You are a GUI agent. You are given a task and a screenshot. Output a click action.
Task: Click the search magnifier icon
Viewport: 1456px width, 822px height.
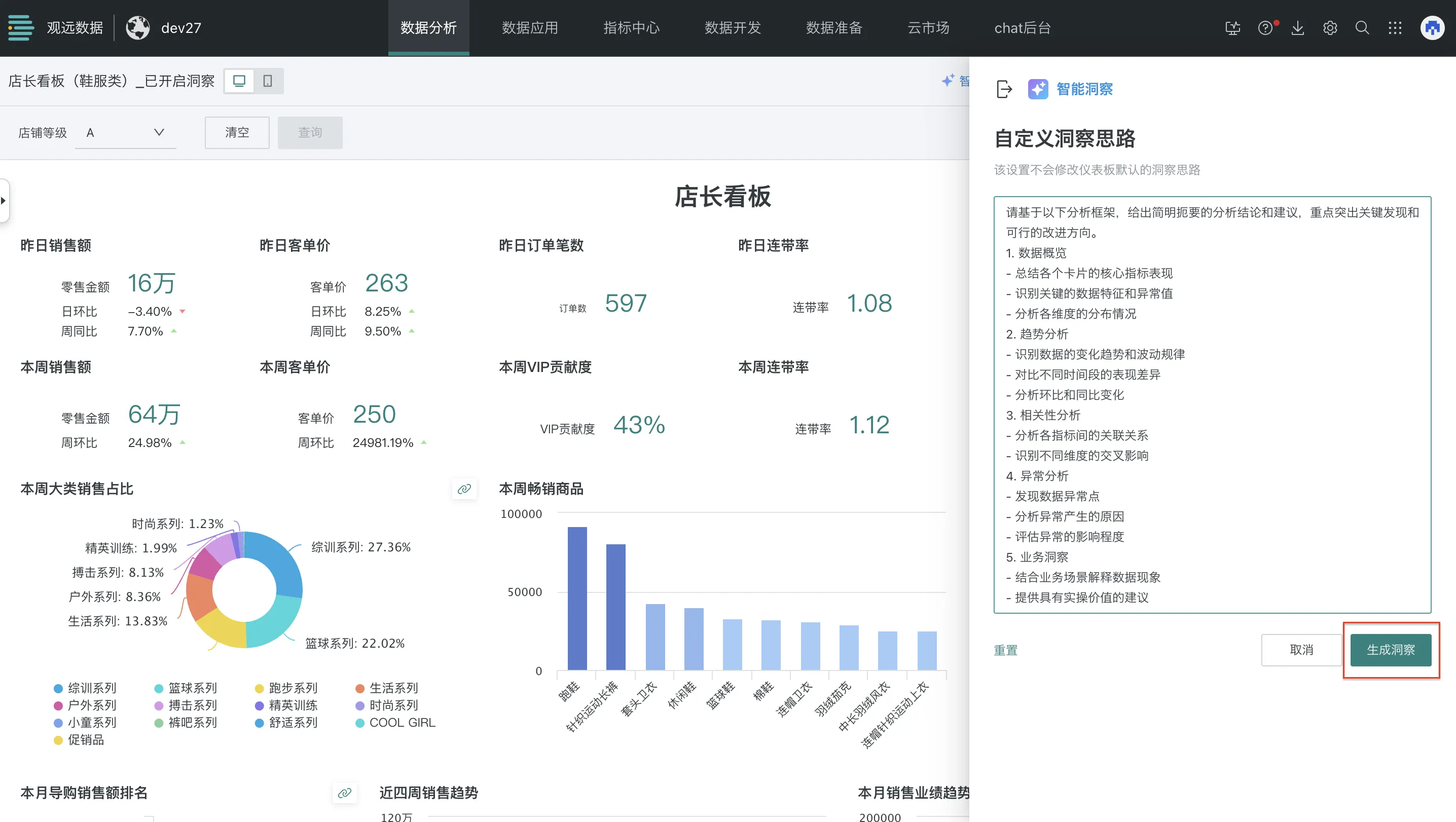(x=1362, y=28)
